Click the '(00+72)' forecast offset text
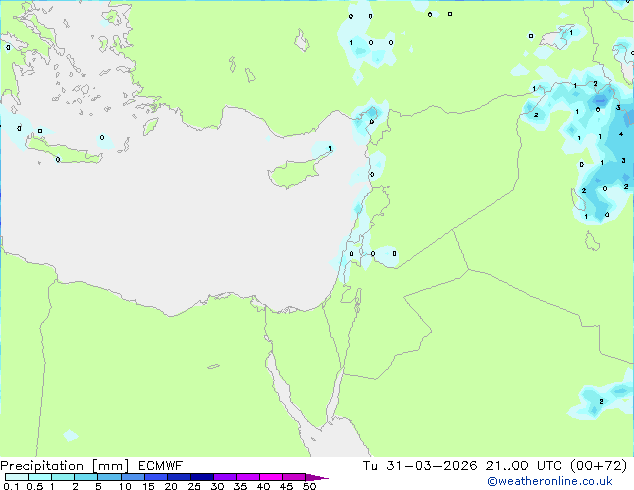The width and height of the screenshot is (634, 490). (x=598, y=466)
